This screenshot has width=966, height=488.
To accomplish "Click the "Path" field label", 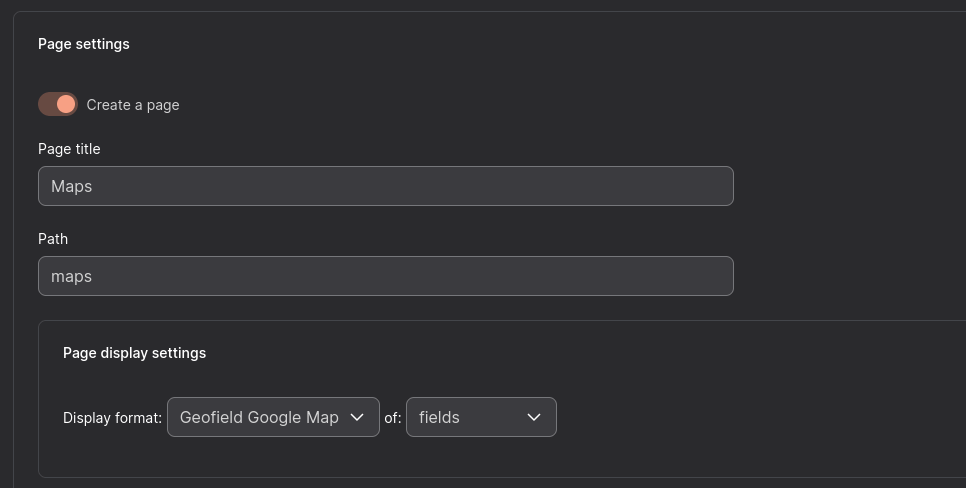I will pos(53,239).
